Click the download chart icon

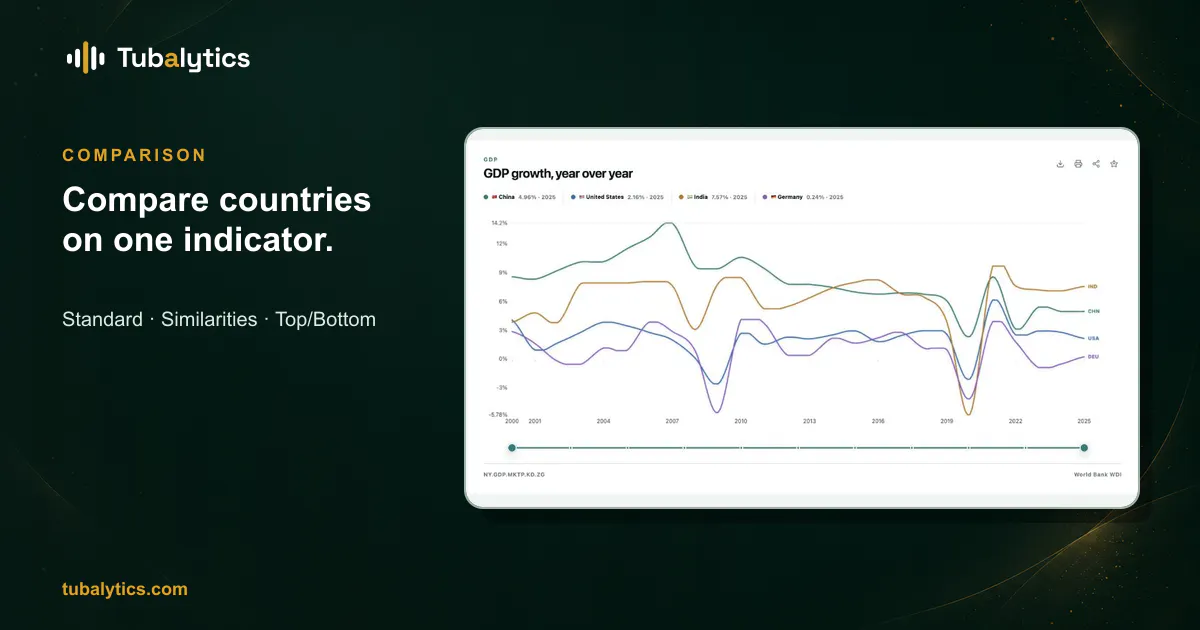(x=1060, y=164)
